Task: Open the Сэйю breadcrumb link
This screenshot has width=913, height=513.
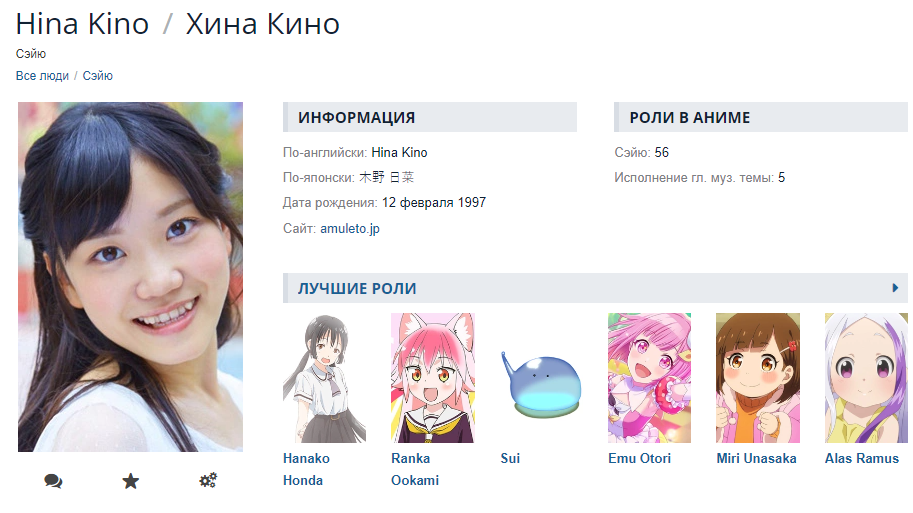Action: [97, 76]
